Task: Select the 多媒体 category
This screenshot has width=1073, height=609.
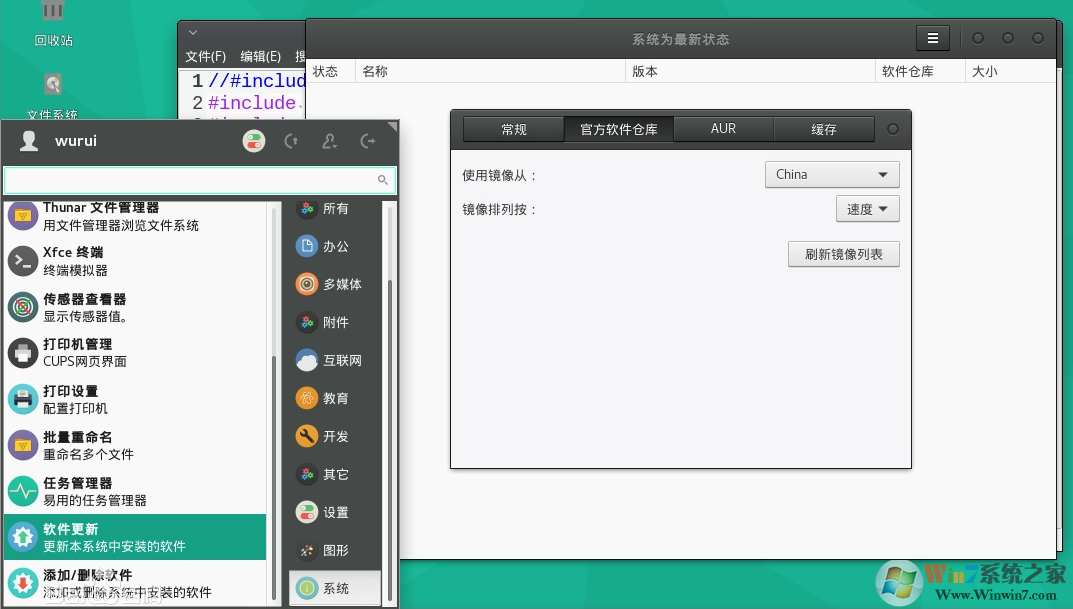Action: tap(330, 284)
